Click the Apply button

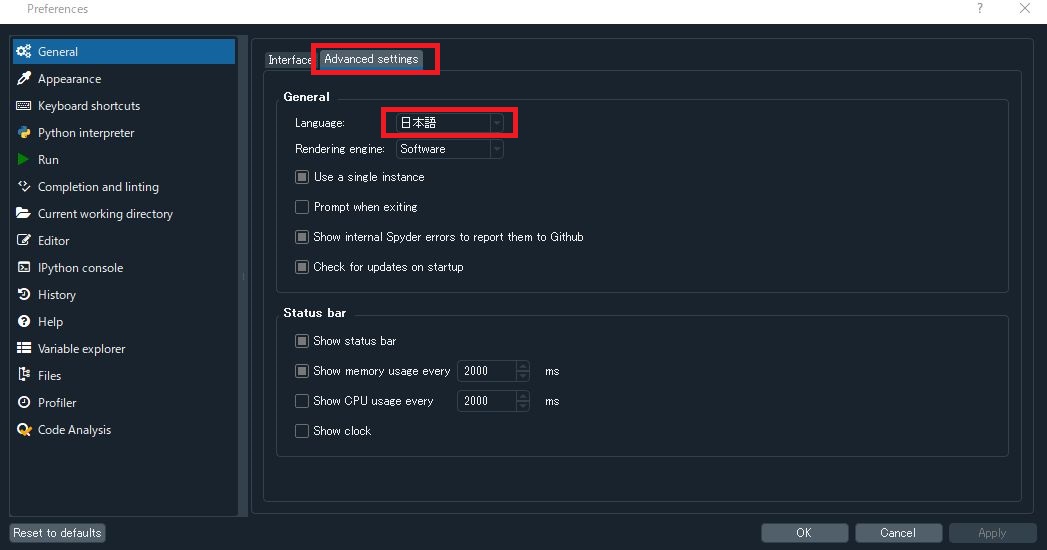click(x=992, y=533)
